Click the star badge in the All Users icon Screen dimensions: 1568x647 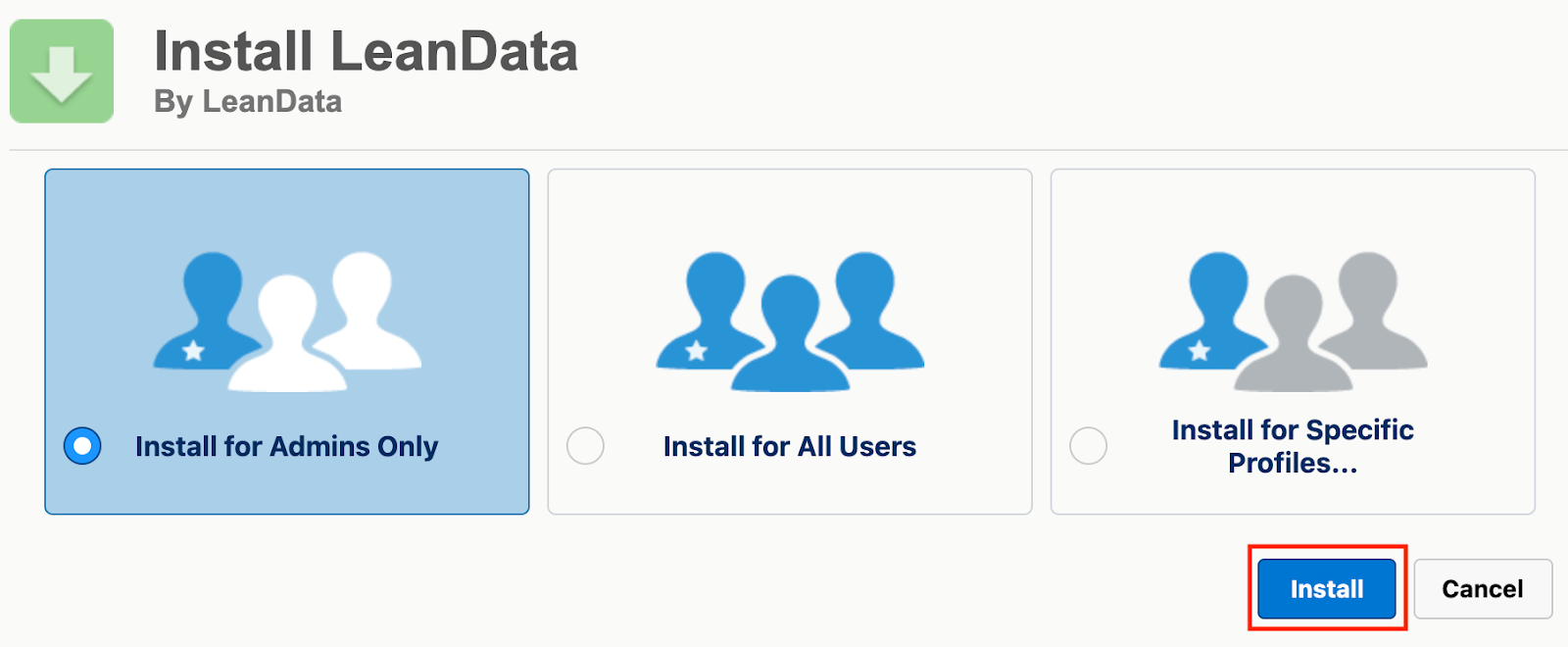tap(696, 351)
